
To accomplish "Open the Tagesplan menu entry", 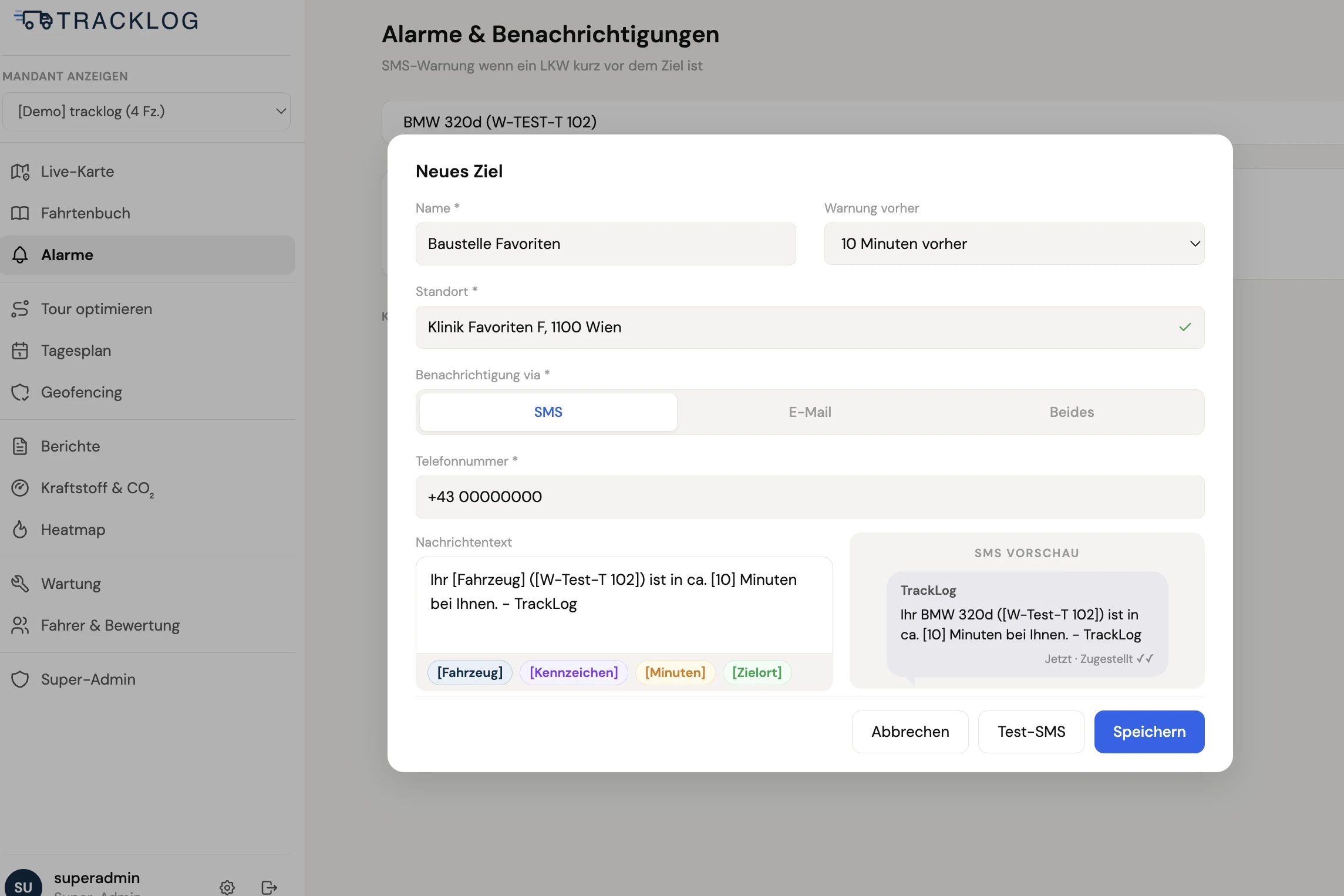I will coord(147,351).
